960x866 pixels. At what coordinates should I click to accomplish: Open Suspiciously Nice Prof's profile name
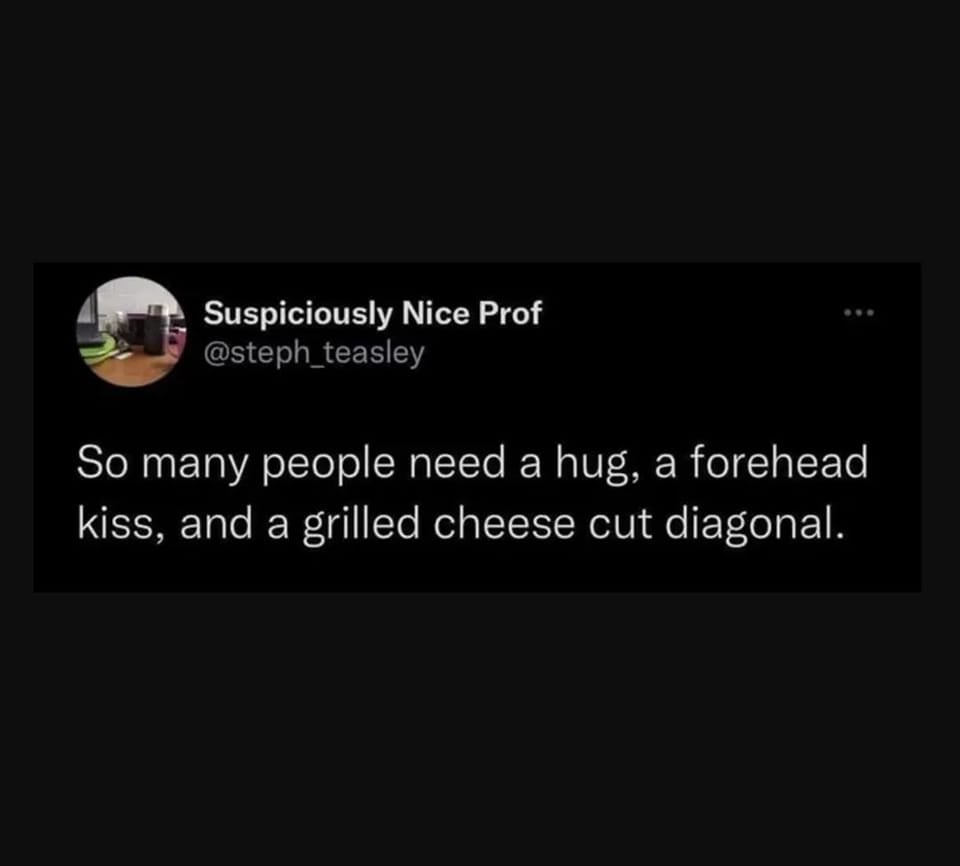click(x=373, y=314)
